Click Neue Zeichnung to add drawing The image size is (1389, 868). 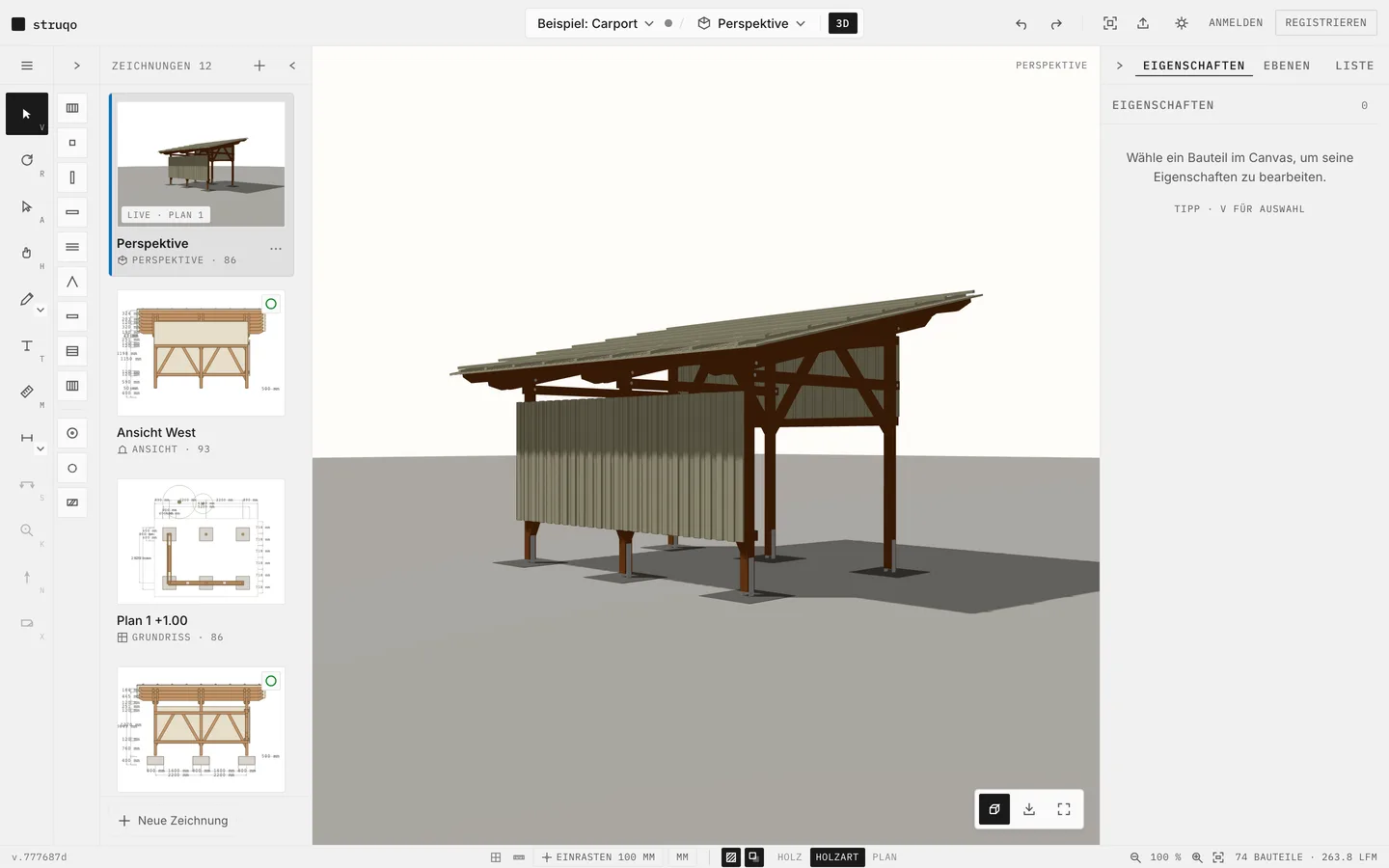174,821
